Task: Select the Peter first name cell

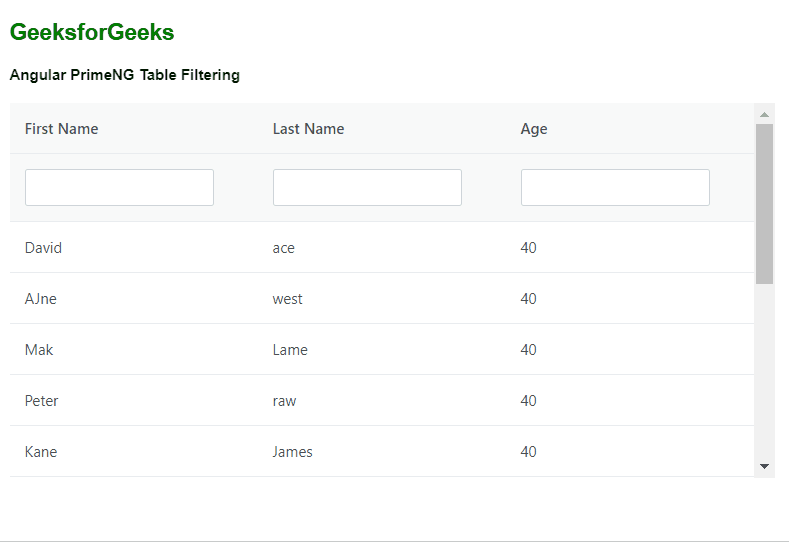Action: coord(42,401)
